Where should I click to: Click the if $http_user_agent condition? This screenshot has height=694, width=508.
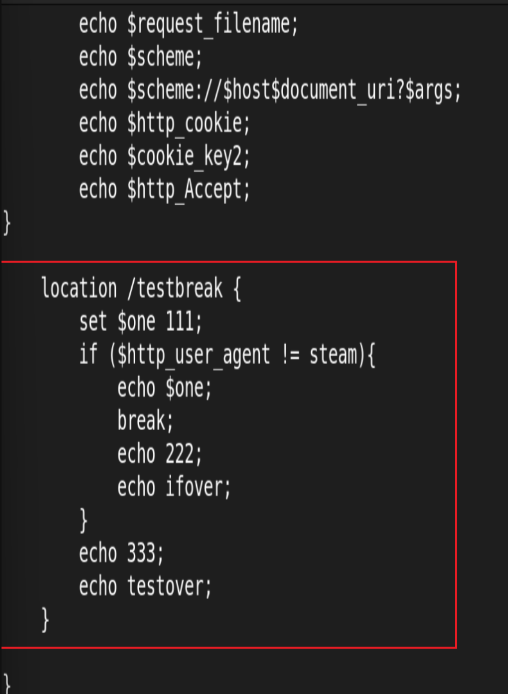pyautogui.click(x=227, y=355)
